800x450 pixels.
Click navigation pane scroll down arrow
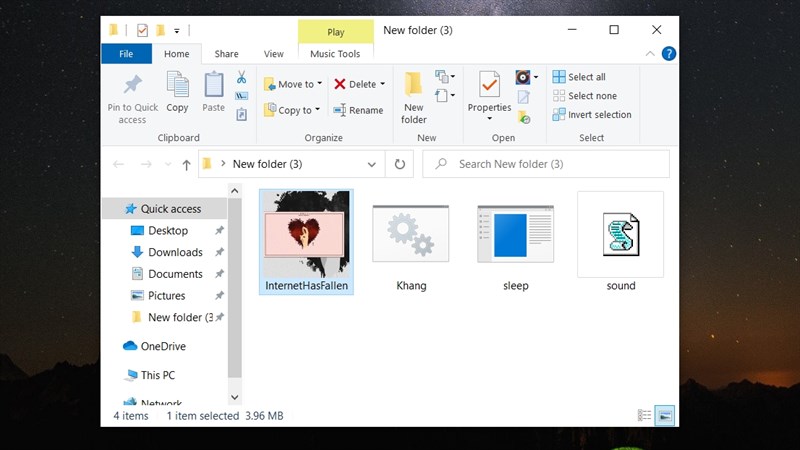pyautogui.click(x=235, y=397)
